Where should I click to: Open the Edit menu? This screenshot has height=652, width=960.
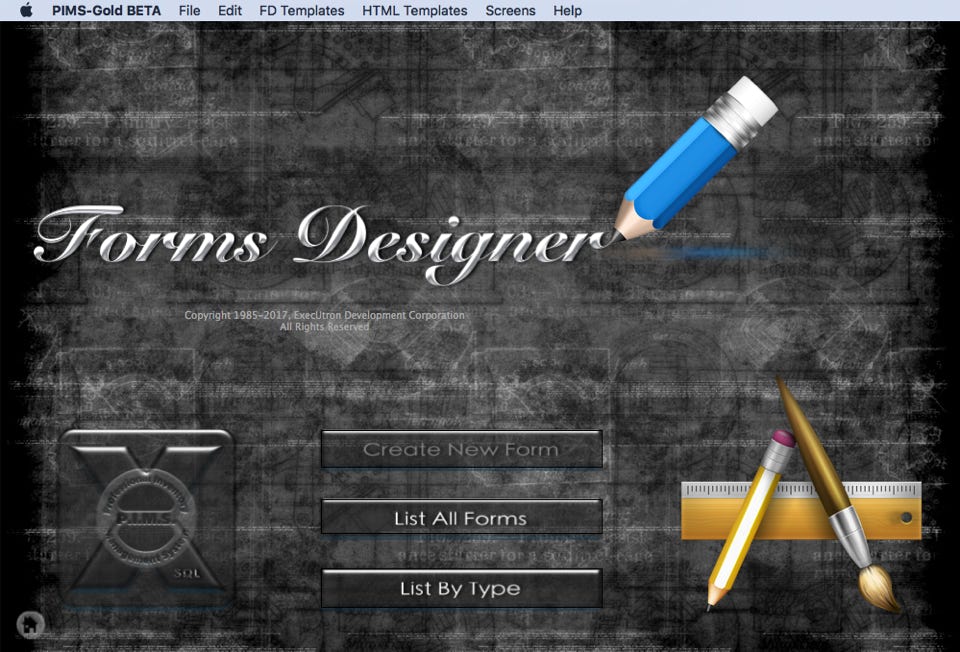click(230, 10)
